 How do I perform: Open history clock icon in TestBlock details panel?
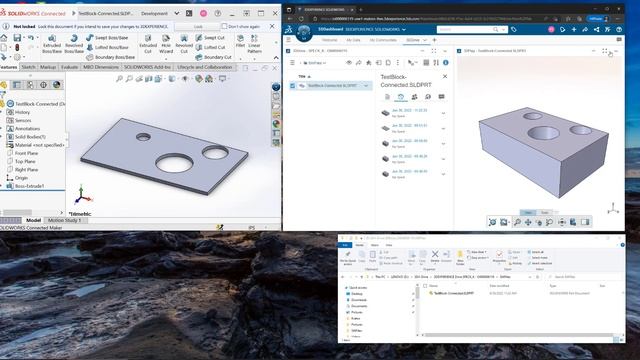click(401, 97)
